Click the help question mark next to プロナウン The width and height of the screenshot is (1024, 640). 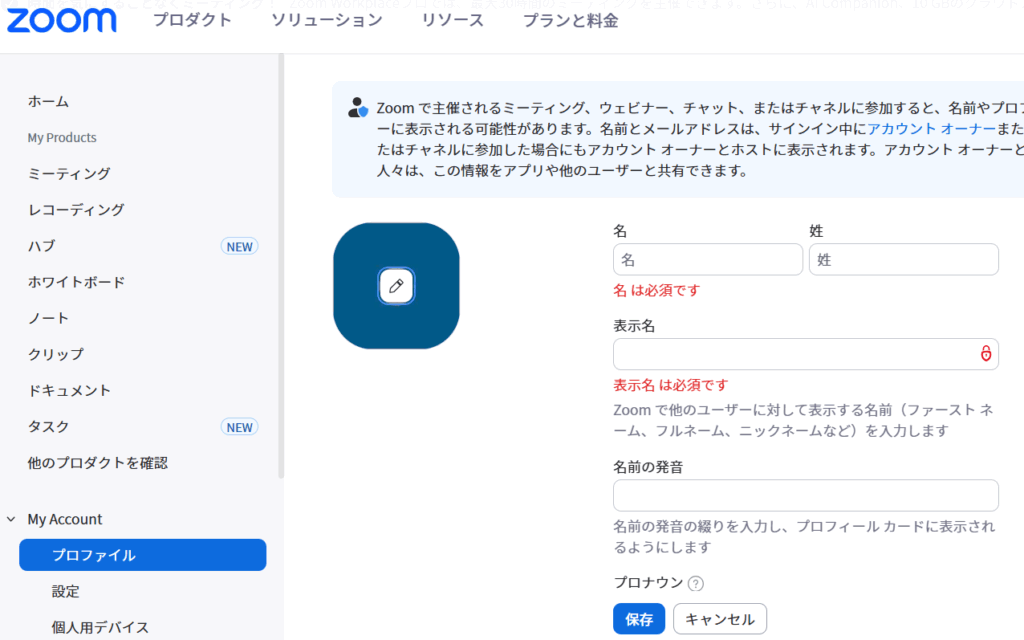tap(696, 584)
